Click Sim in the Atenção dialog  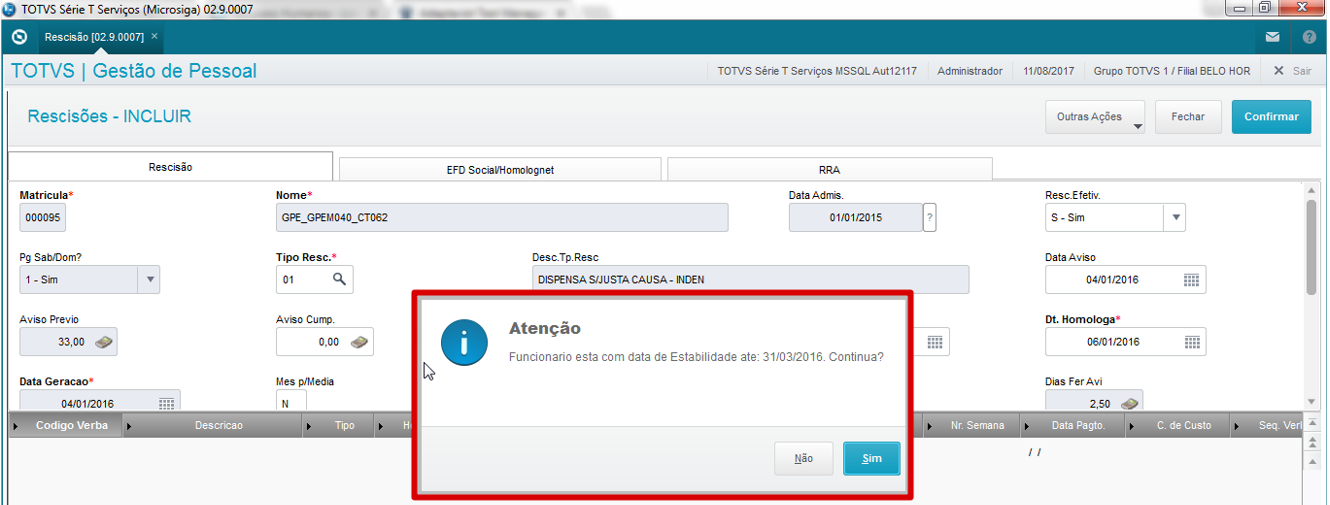tap(871, 458)
